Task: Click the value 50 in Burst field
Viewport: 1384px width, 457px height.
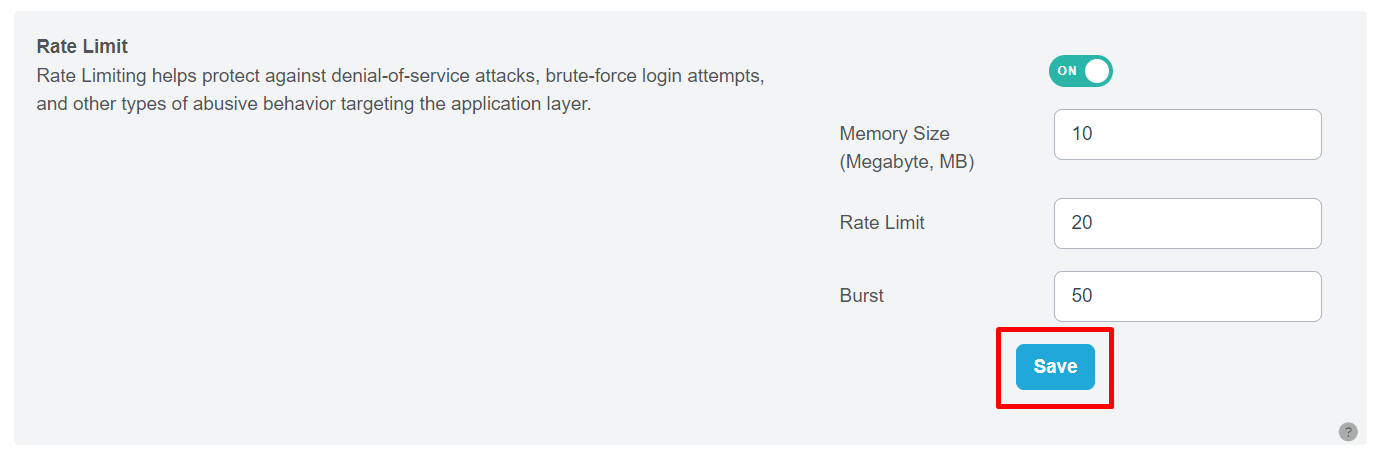Action: [1082, 296]
